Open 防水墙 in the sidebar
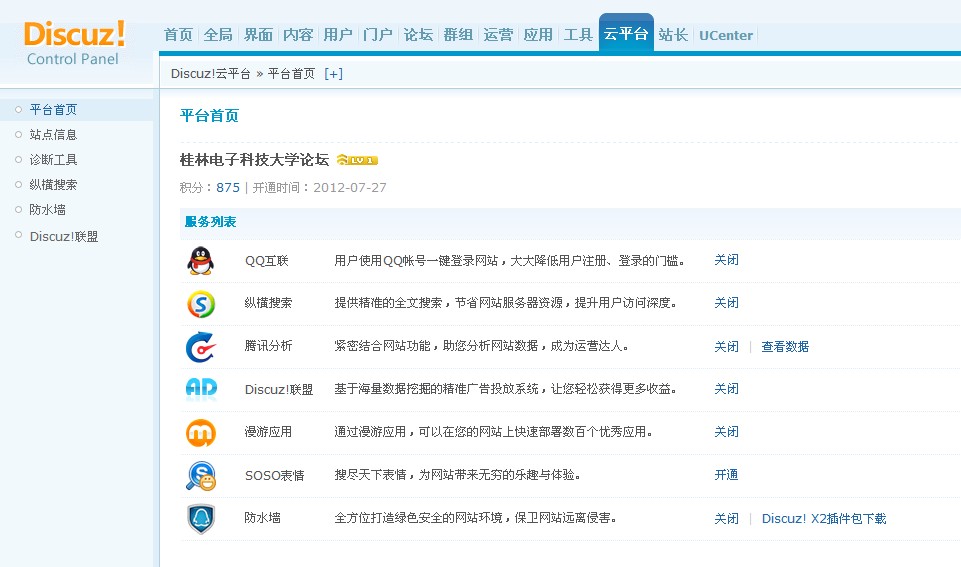The image size is (961, 567). click(x=47, y=210)
